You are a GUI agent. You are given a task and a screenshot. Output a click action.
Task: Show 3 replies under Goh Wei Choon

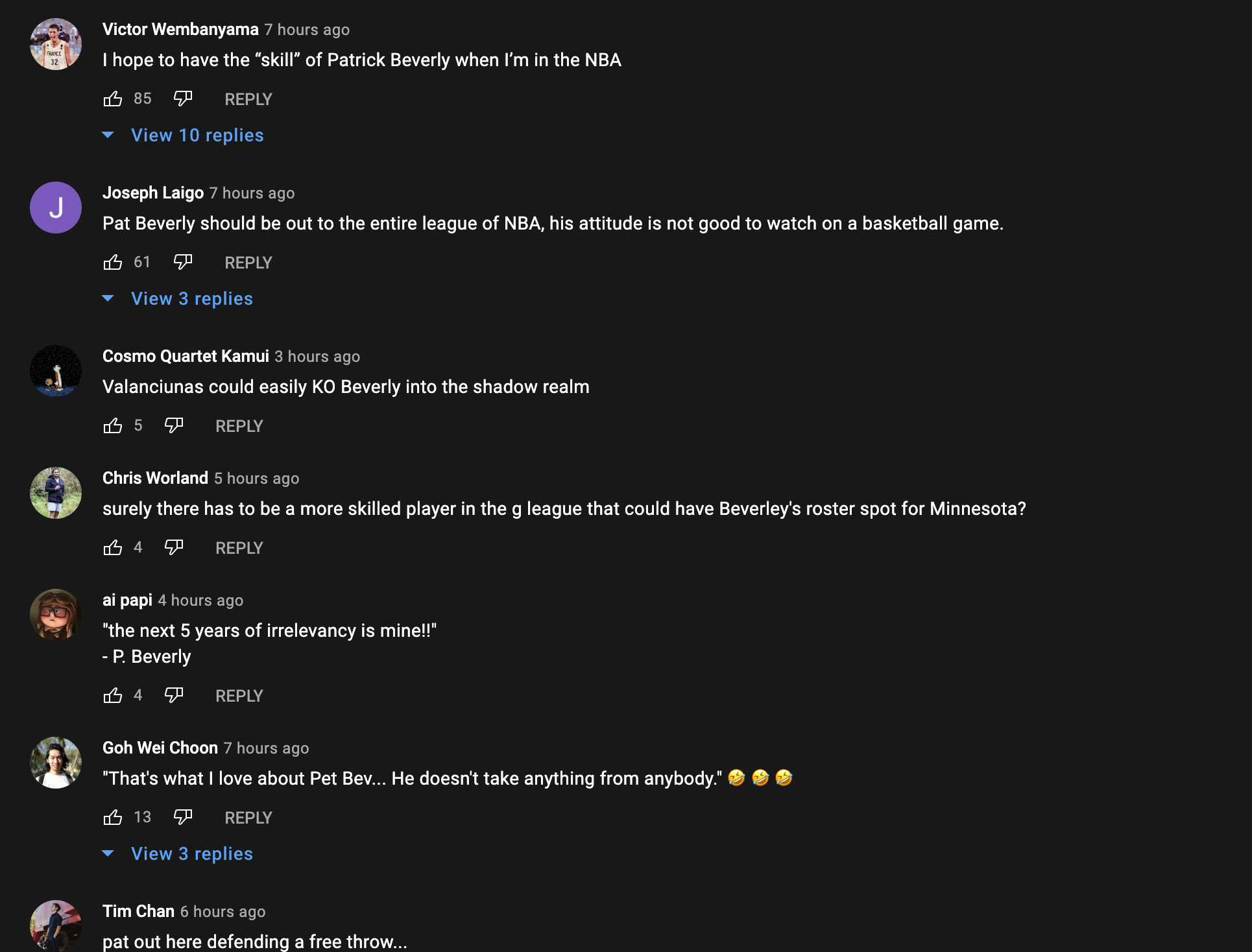click(191, 853)
